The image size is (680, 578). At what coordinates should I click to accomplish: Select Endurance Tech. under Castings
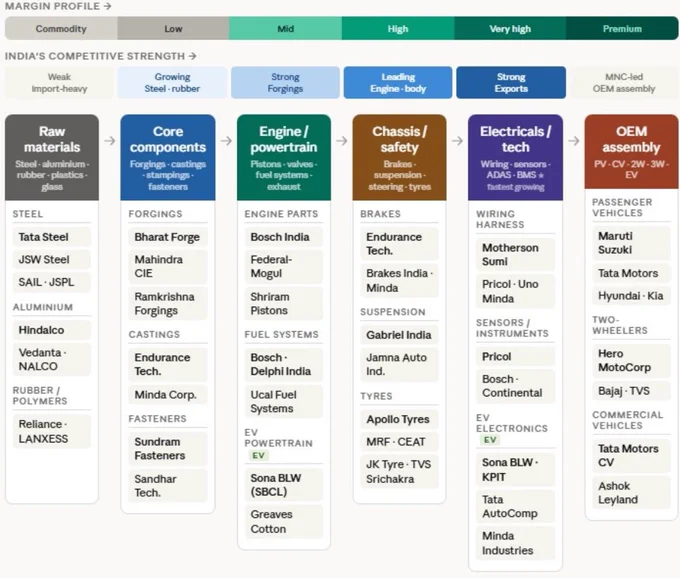pos(168,364)
